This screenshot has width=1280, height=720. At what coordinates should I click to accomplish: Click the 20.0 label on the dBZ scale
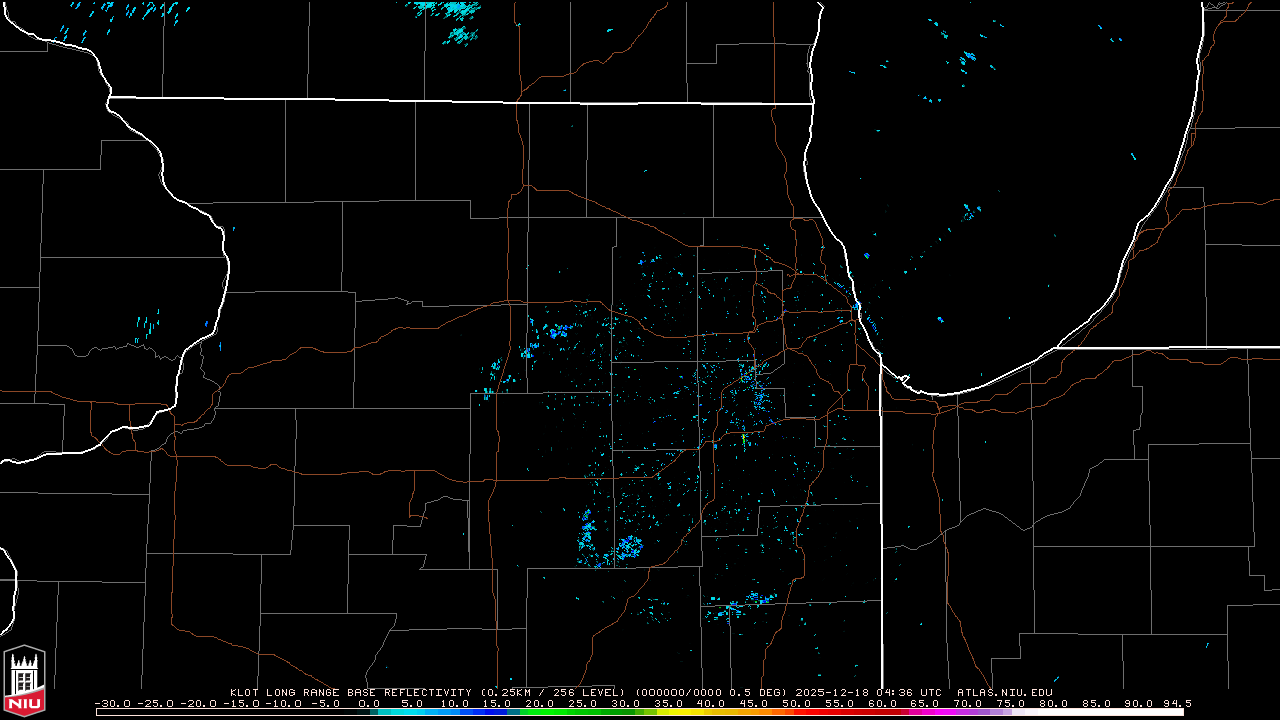(540, 703)
